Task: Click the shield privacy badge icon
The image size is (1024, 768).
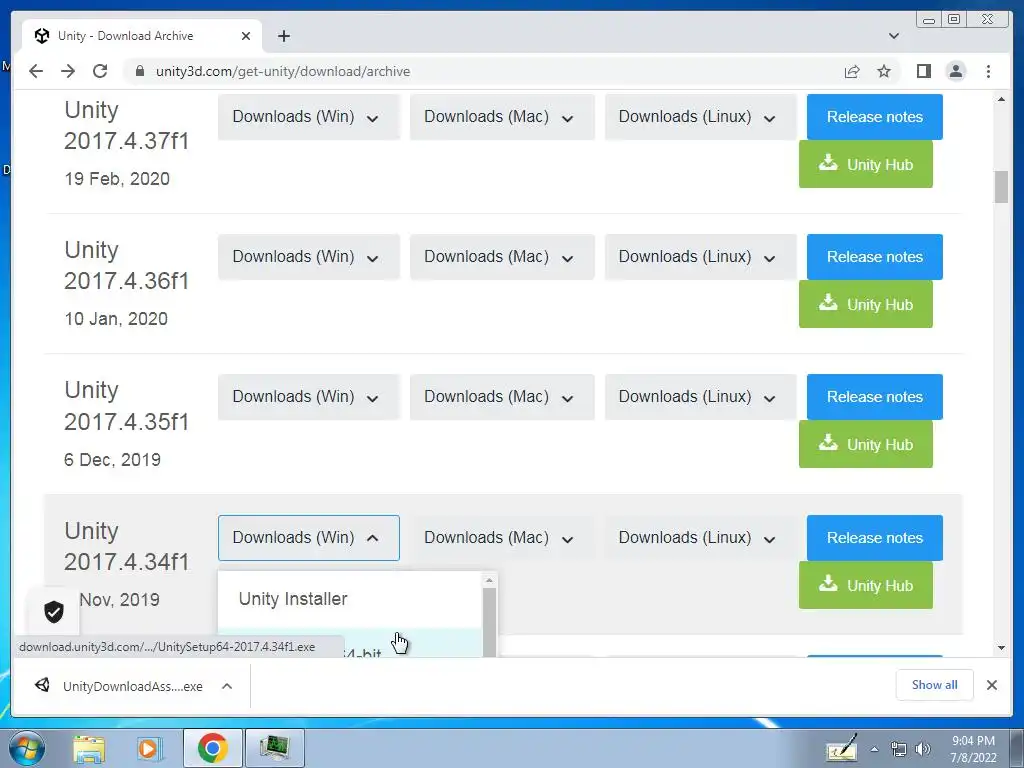Action: (54, 612)
